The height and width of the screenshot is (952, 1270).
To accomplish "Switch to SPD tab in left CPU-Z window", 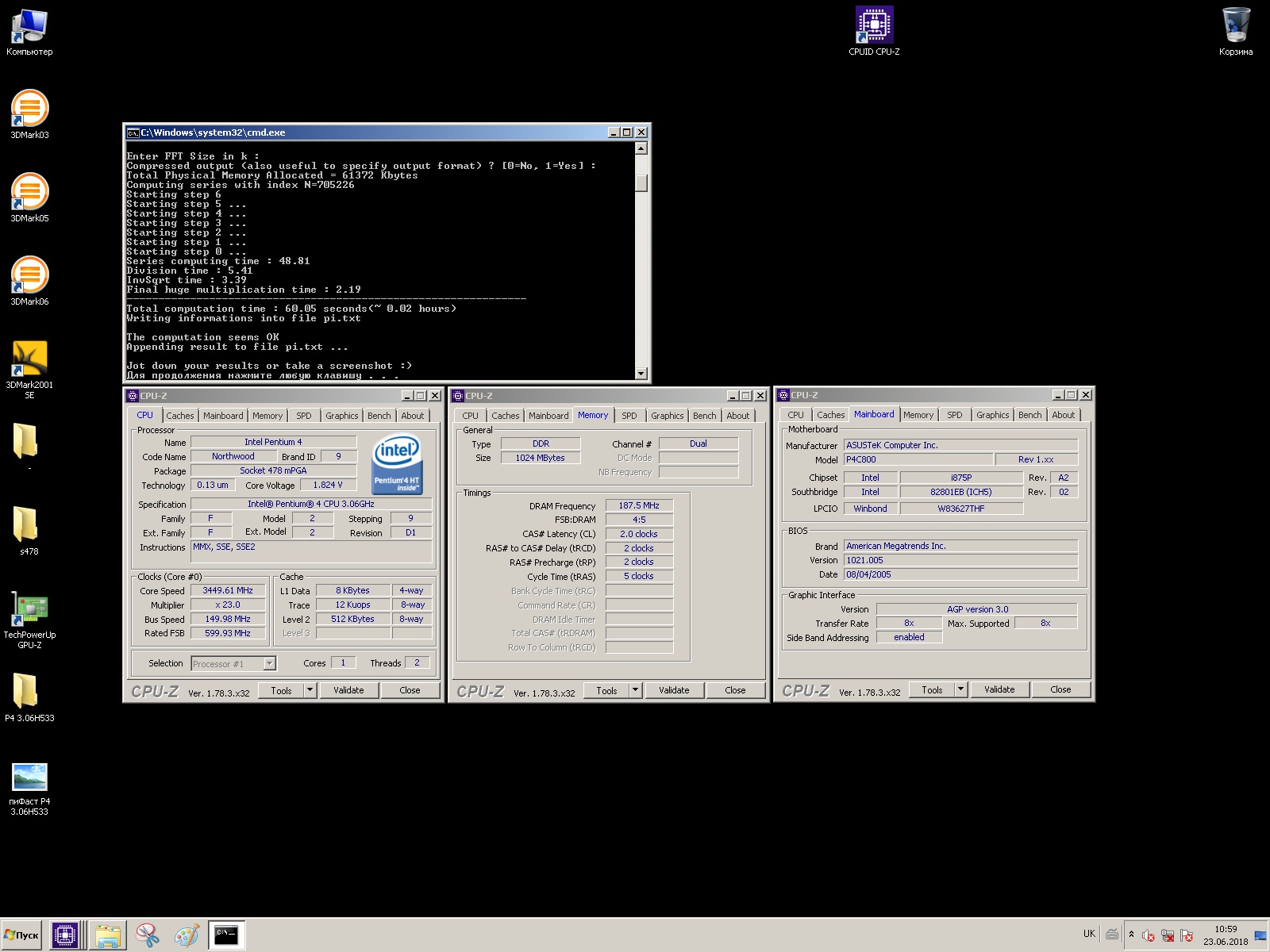I will point(304,416).
